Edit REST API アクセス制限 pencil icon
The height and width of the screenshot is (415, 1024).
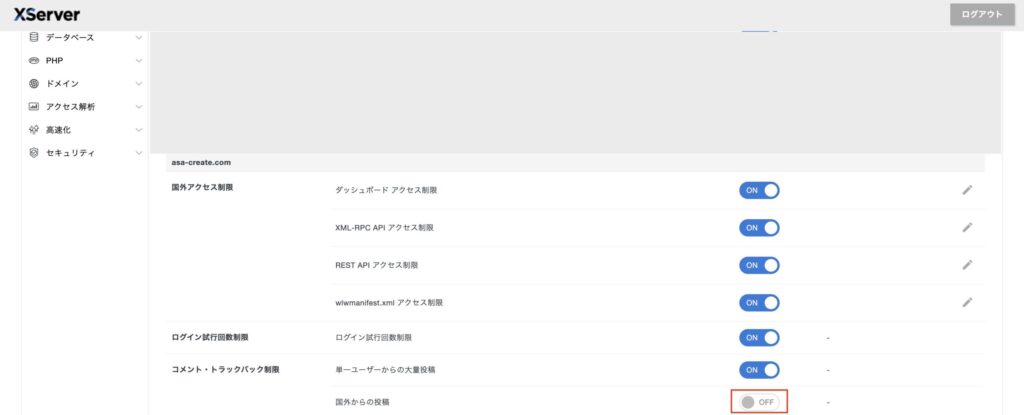tap(967, 265)
